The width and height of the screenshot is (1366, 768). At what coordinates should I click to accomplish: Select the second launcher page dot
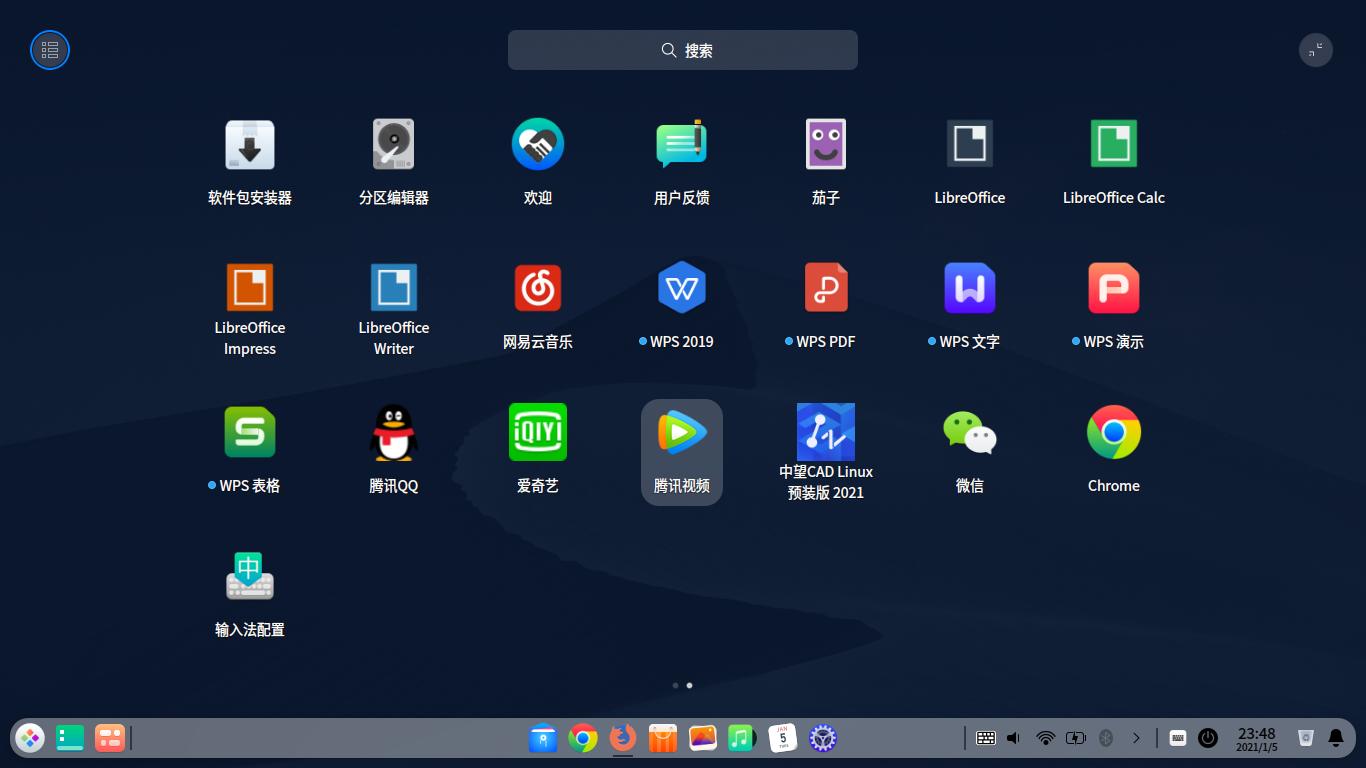pos(689,686)
